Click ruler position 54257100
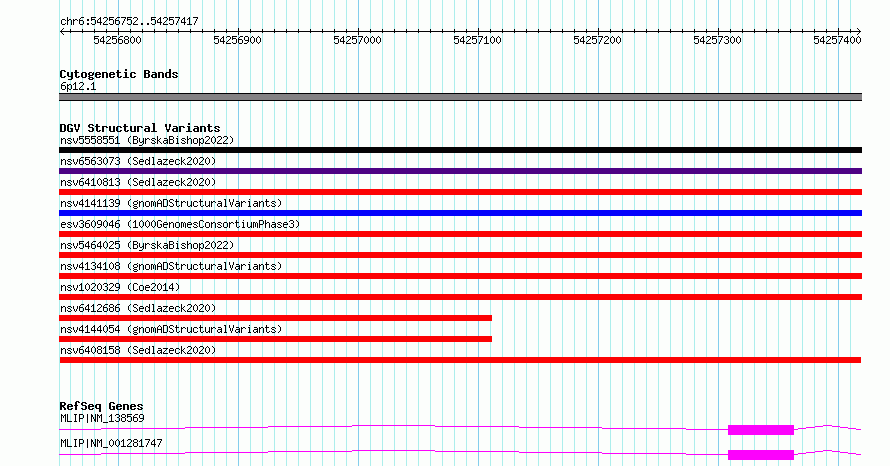Image resolution: width=890 pixels, height=466 pixels. (477, 40)
